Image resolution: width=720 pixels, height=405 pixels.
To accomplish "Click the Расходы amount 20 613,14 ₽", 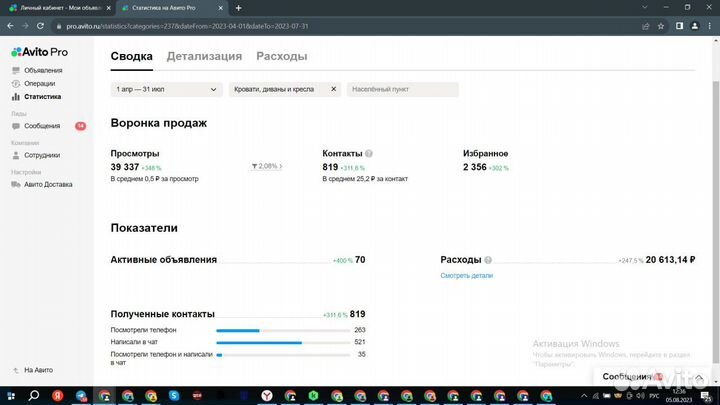I will tap(670, 260).
